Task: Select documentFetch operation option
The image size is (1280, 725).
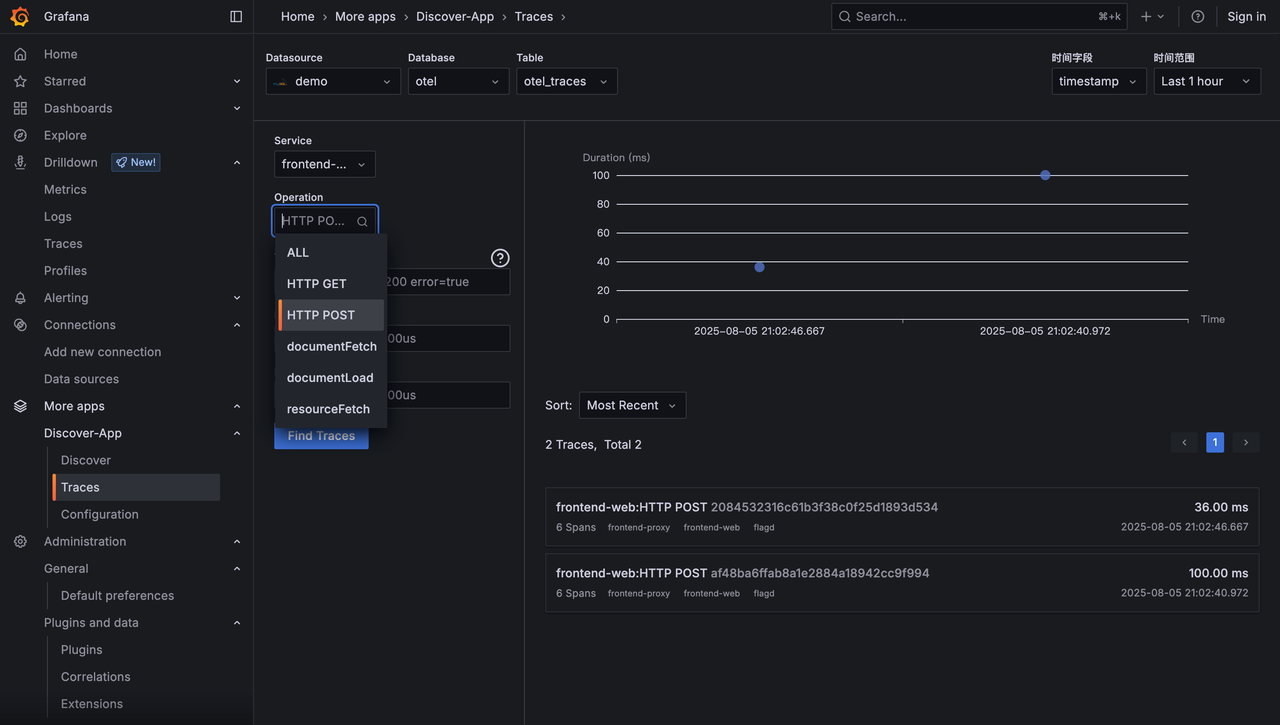Action: pyautogui.click(x=331, y=347)
